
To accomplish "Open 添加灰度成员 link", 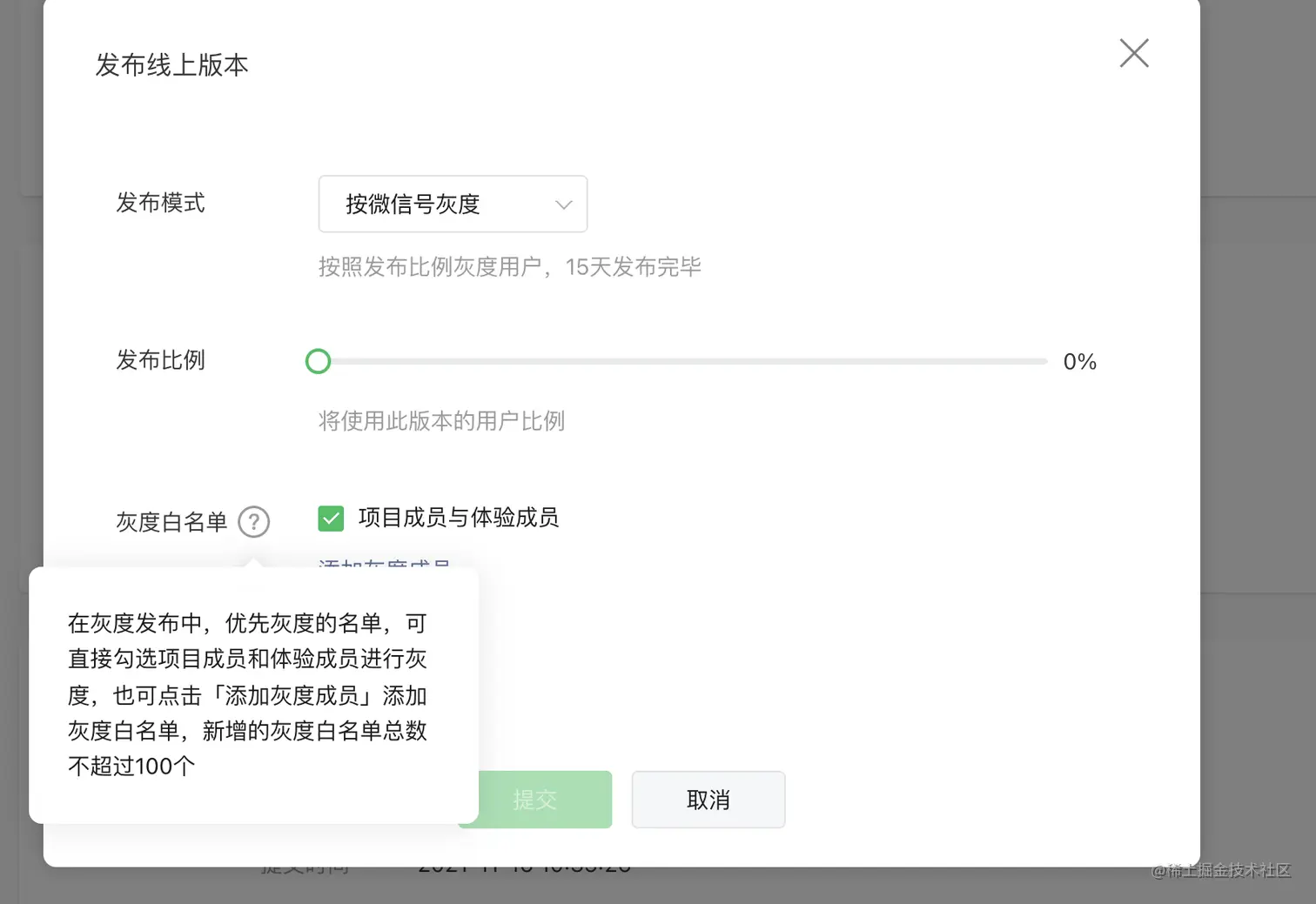I will 384,566.
